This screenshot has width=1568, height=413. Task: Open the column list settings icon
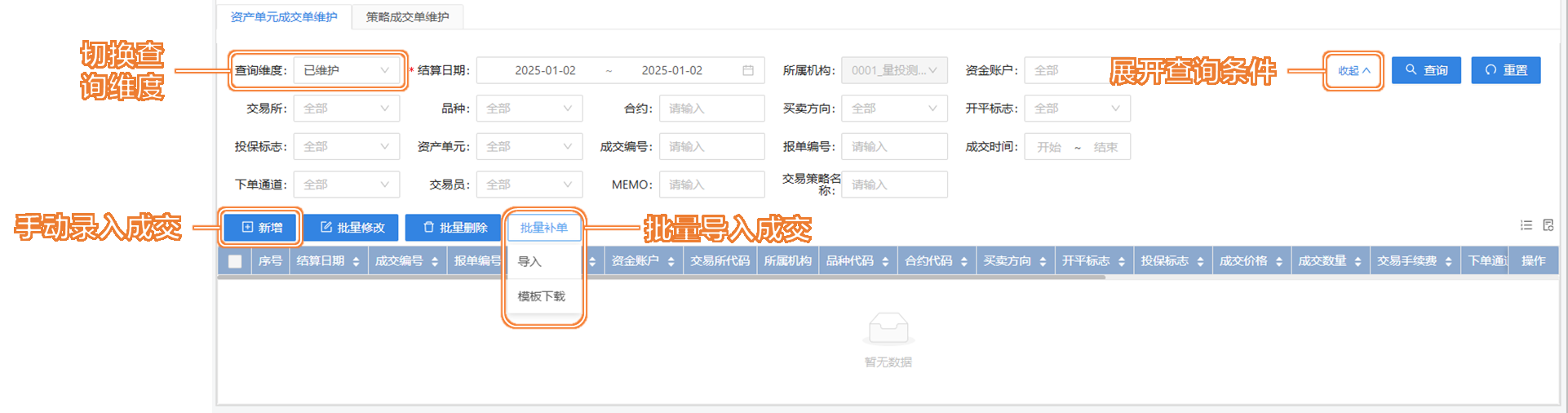1526,225
